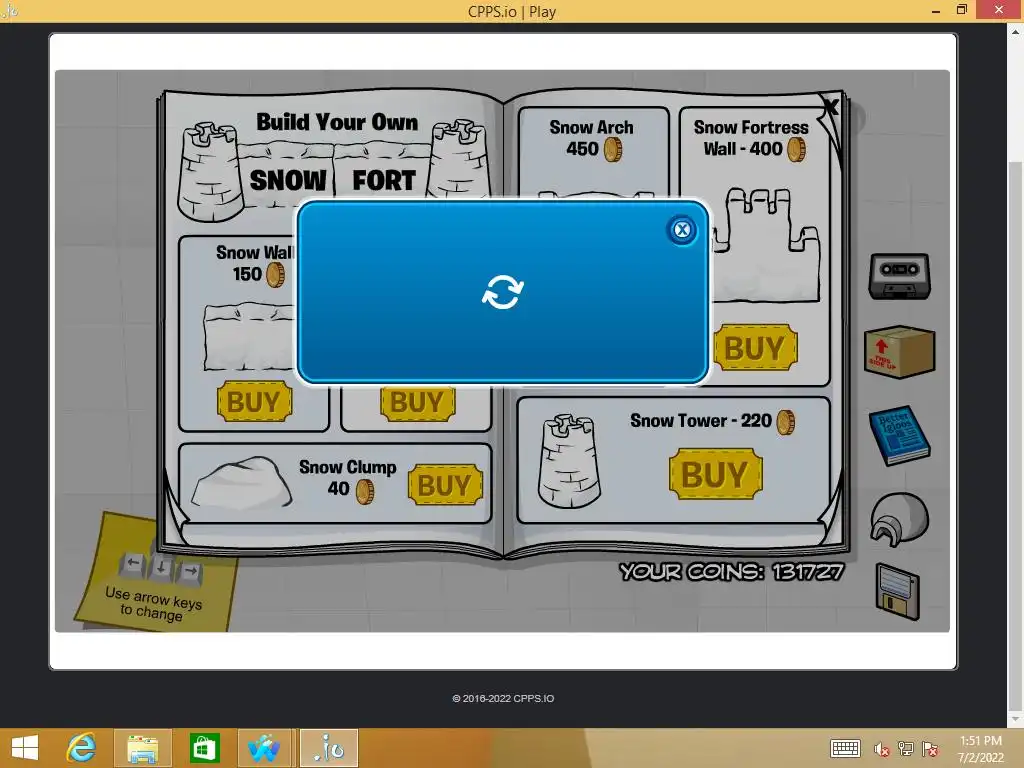The image size is (1024, 768).
Task: Open the cassette tape music icon
Action: (899, 276)
